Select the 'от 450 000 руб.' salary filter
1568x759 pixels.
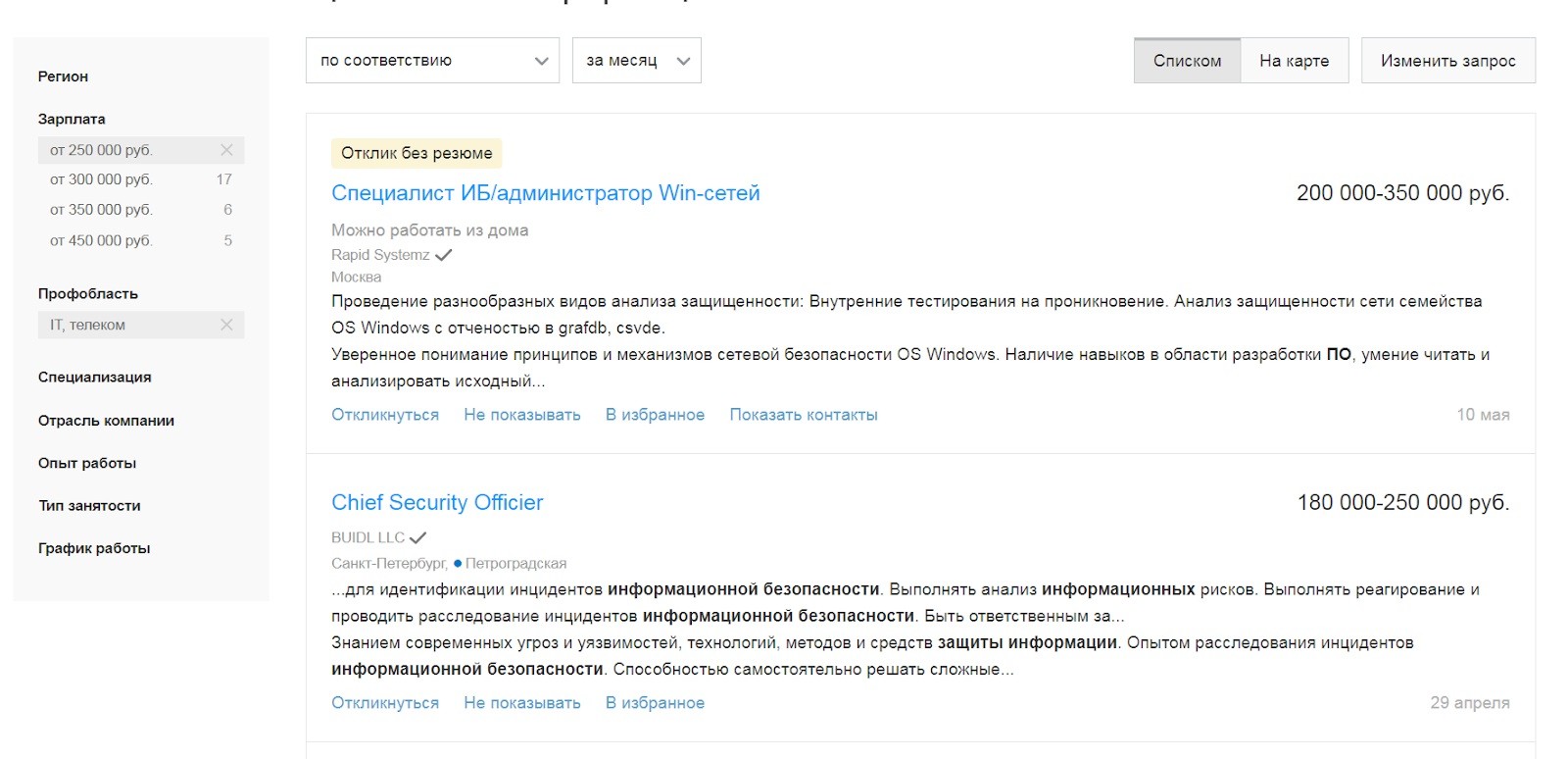tap(102, 239)
